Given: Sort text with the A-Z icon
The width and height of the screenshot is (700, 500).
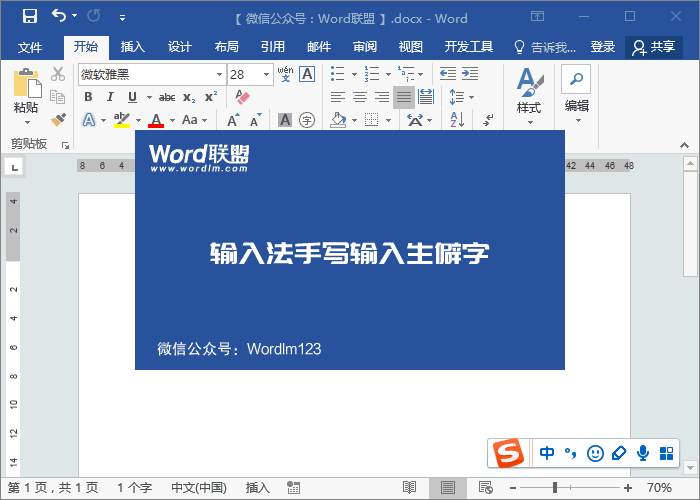Looking at the screenshot, I should [x=457, y=120].
